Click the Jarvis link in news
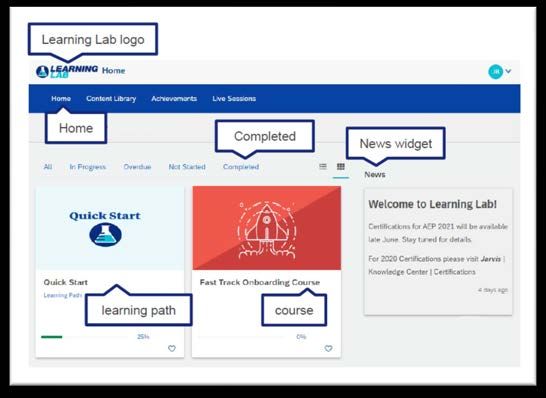This screenshot has width=546, height=398. (491, 259)
